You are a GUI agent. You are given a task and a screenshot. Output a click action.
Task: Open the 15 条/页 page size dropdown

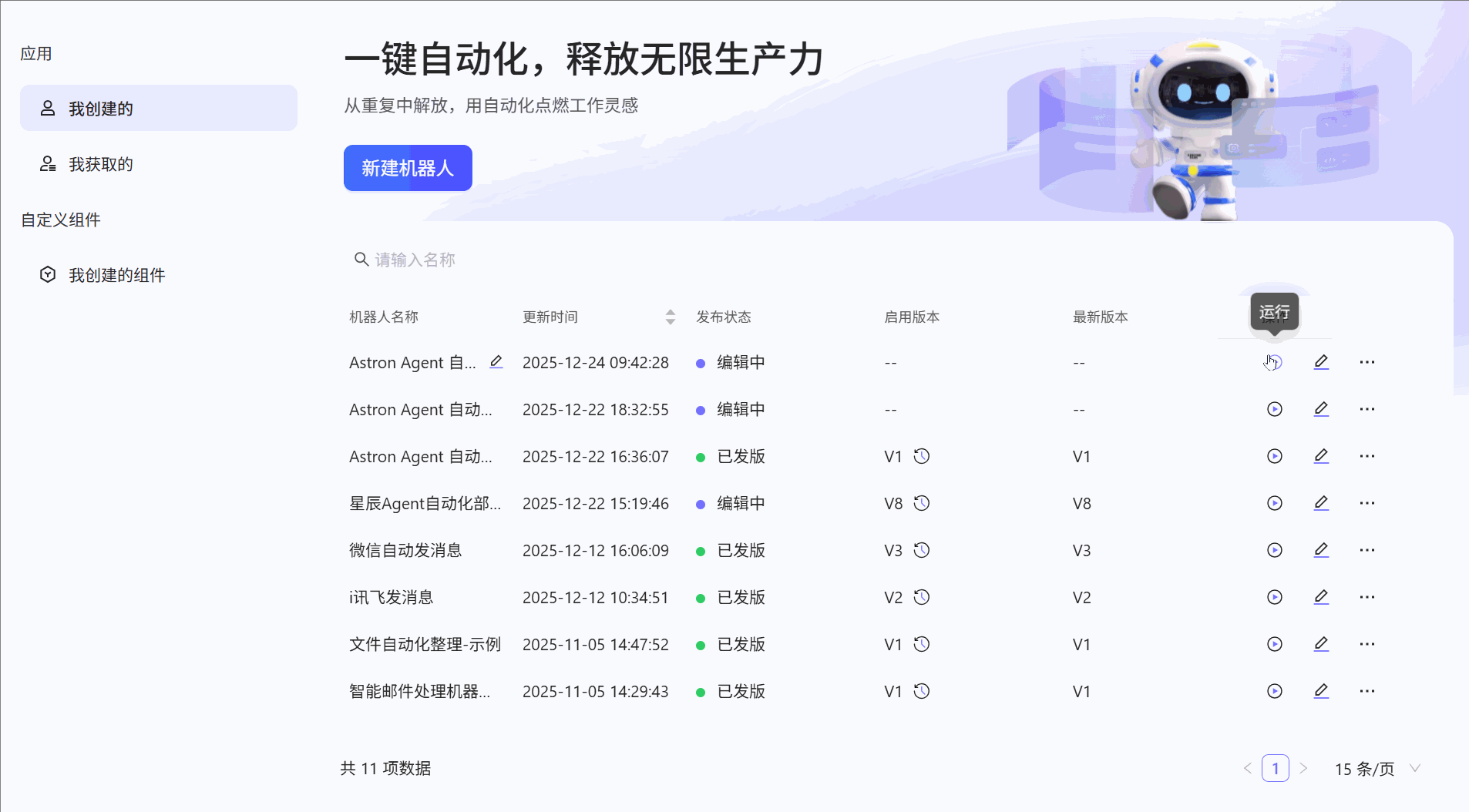tap(1378, 769)
